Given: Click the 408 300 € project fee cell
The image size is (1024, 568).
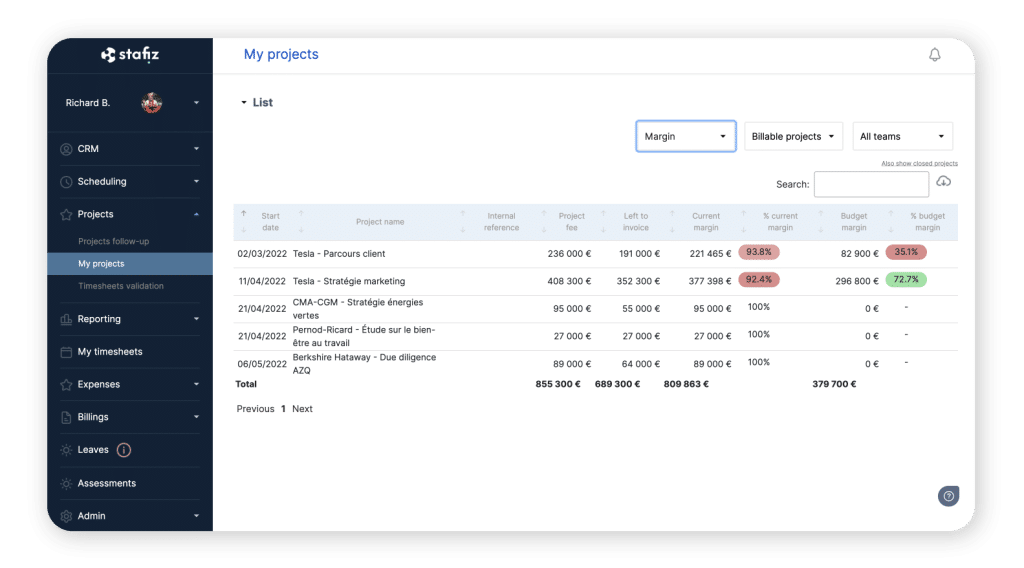Looking at the screenshot, I should click(x=569, y=281).
